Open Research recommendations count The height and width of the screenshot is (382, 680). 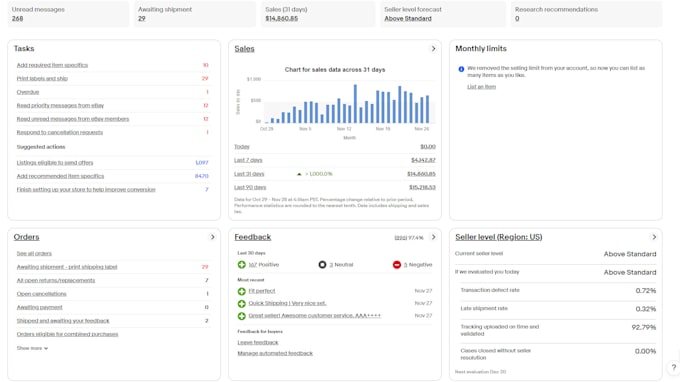point(517,18)
